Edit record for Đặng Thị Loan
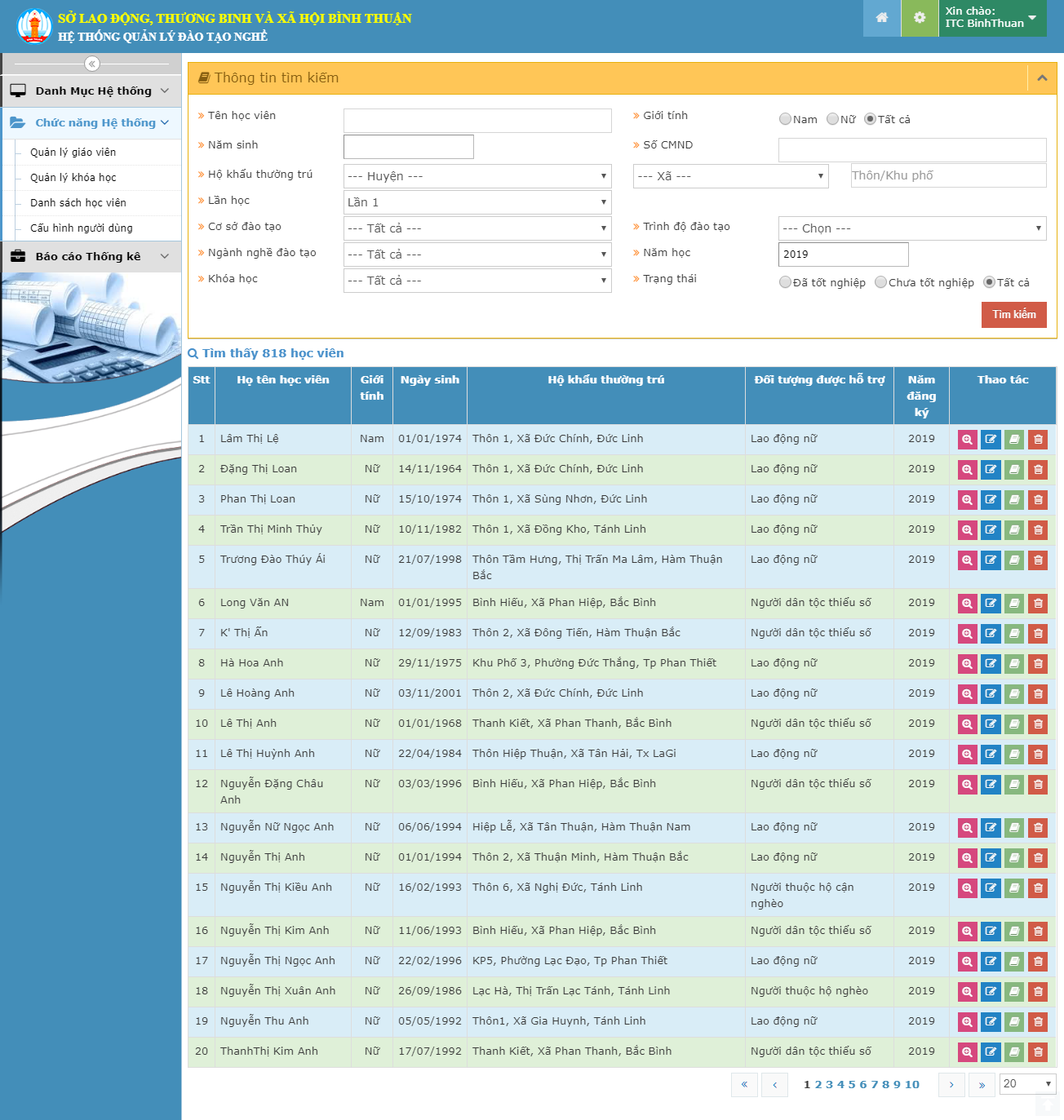 pos(991,470)
